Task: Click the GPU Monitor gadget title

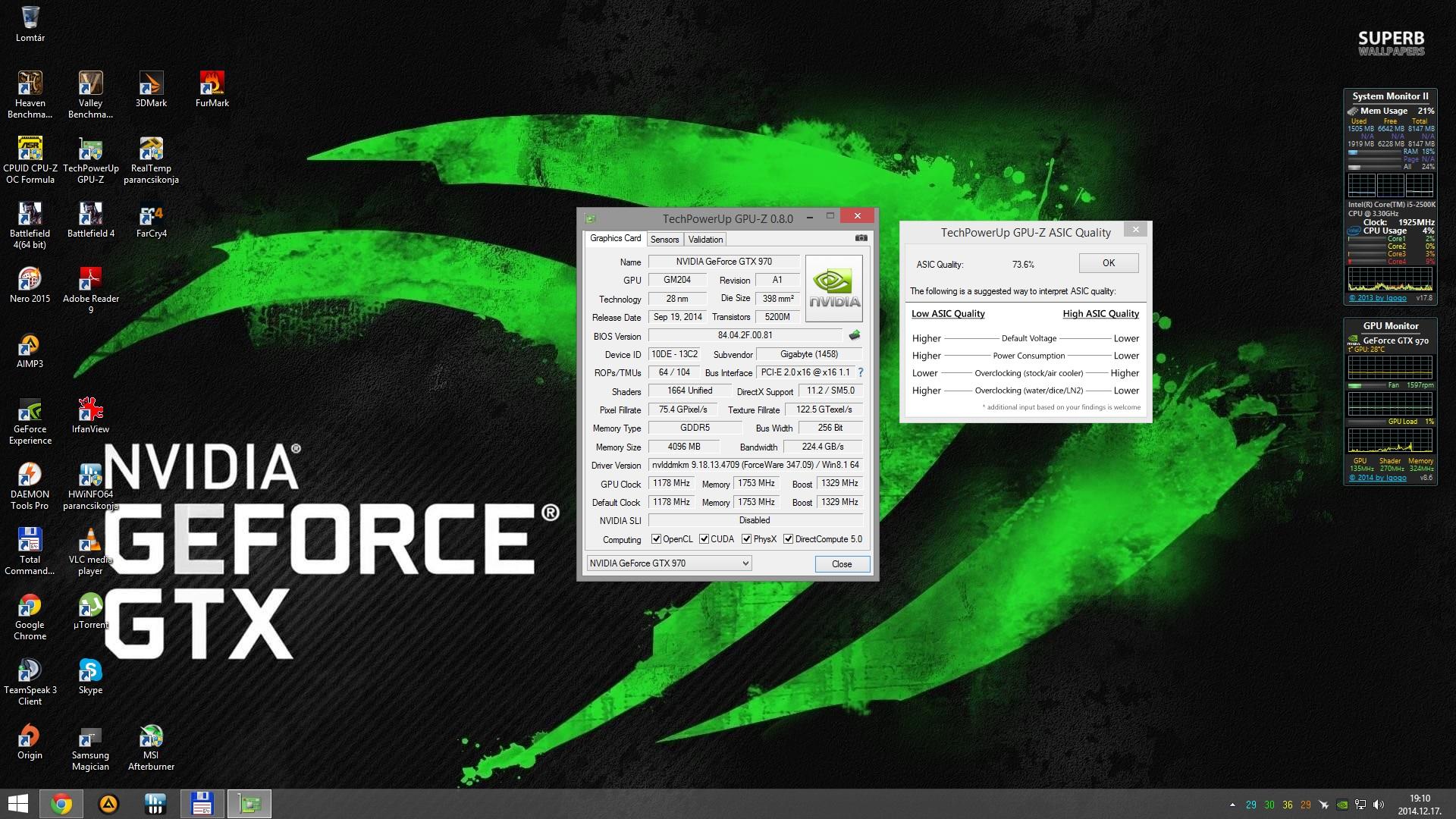Action: click(x=1391, y=326)
